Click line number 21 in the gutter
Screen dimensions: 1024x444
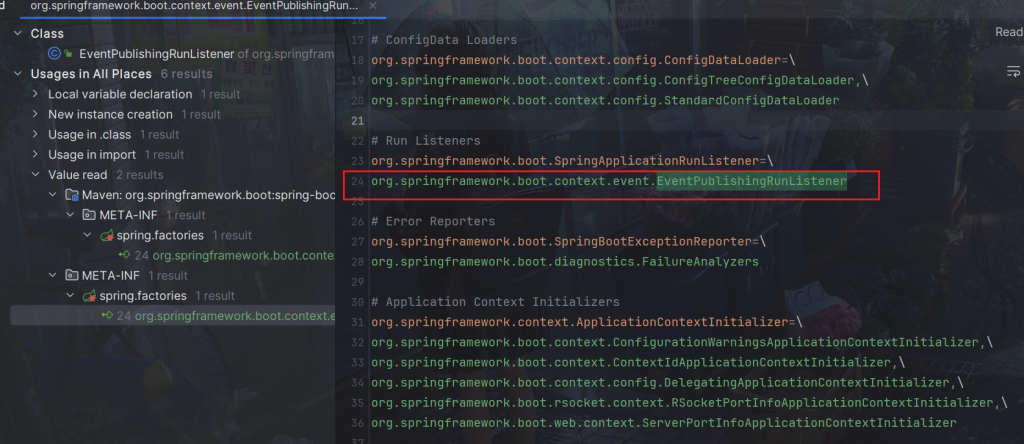pyautogui.click(x=355, y=120)
